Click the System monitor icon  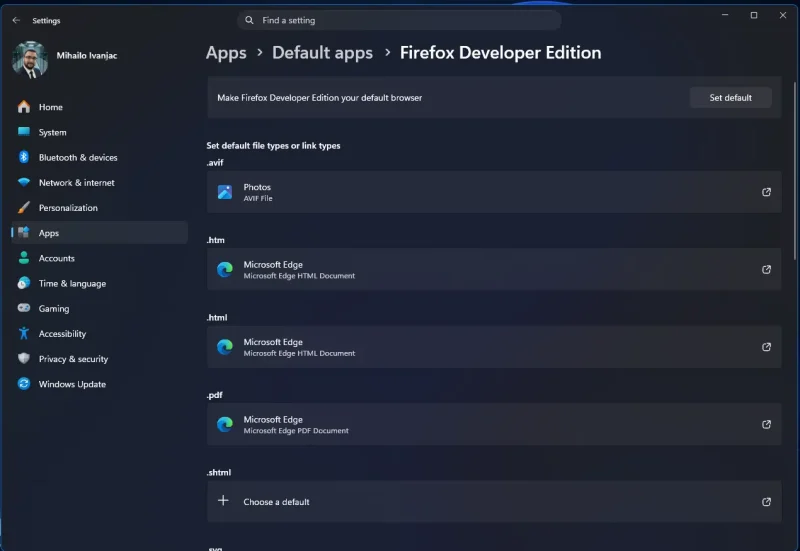point(23,132)
